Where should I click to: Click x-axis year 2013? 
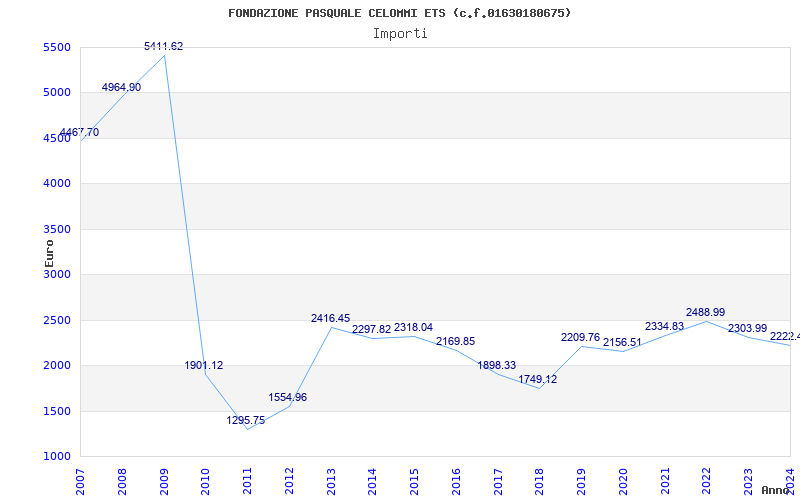click(x=331, y=482)
